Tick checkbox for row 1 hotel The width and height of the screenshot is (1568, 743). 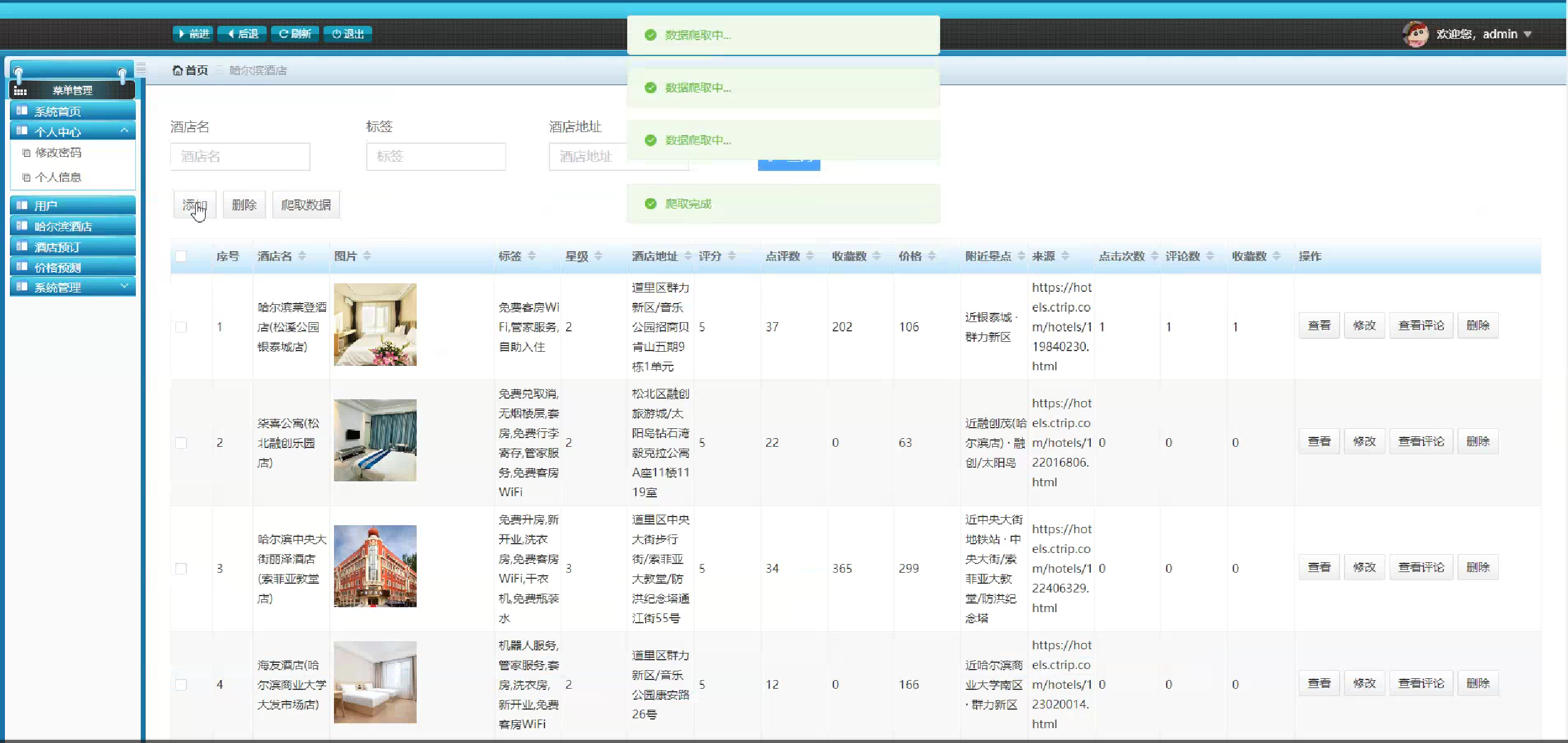181,327
